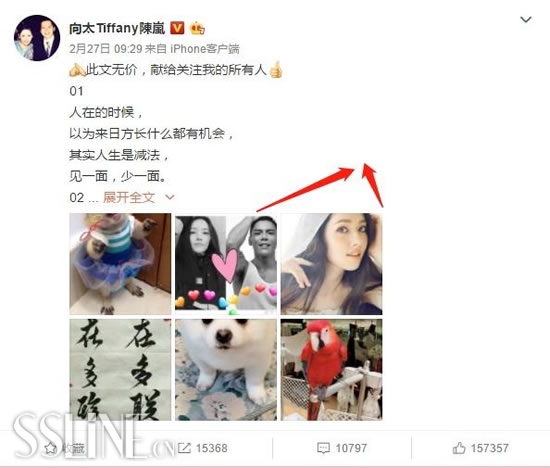Open the calligraphy scroll image thumbnail
Viewport: 550px width, 468px height.
click(120, 369)
